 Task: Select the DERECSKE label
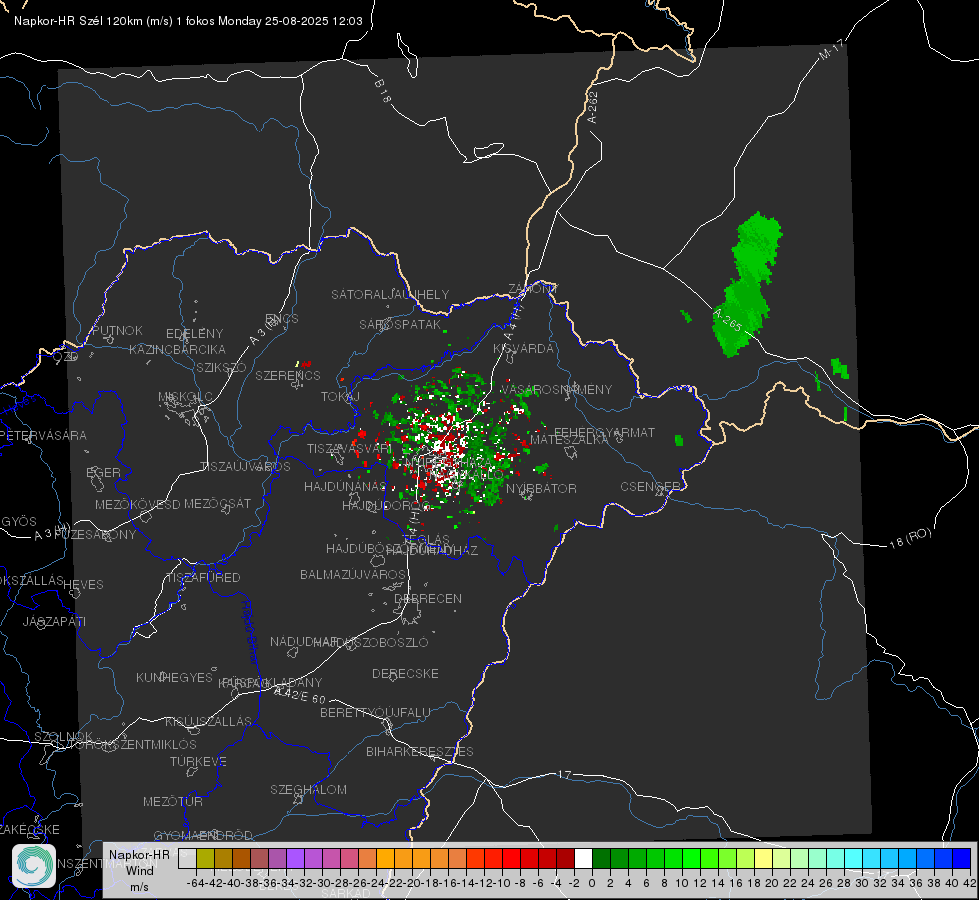pos(405,673)
